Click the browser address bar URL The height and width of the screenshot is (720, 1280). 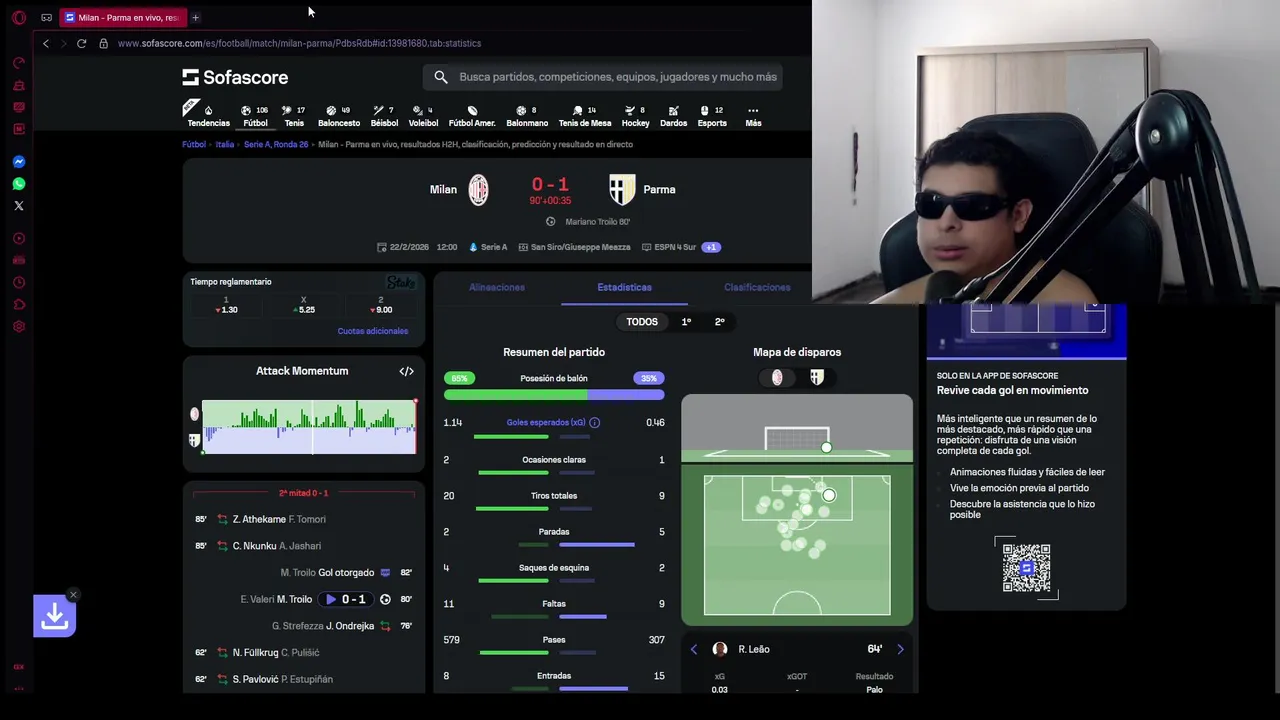tap(299, 43)
